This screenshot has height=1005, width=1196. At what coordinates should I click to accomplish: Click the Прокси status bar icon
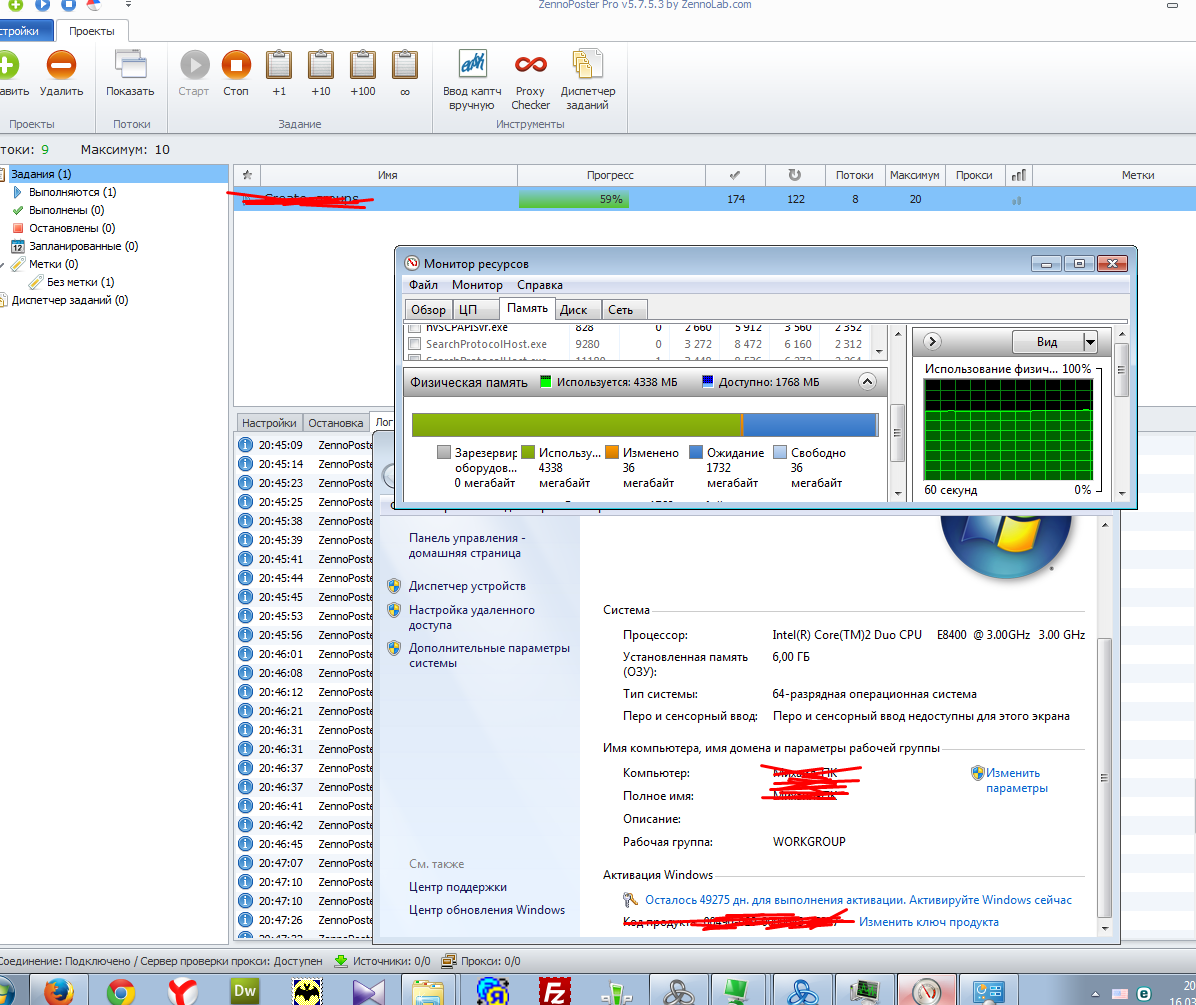449,961
